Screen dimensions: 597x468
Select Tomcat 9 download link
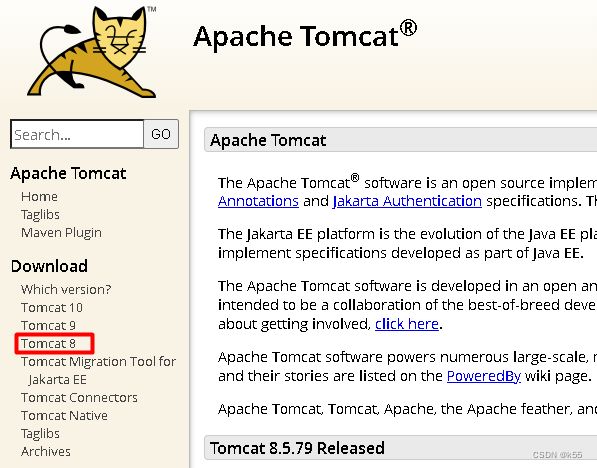48,326
